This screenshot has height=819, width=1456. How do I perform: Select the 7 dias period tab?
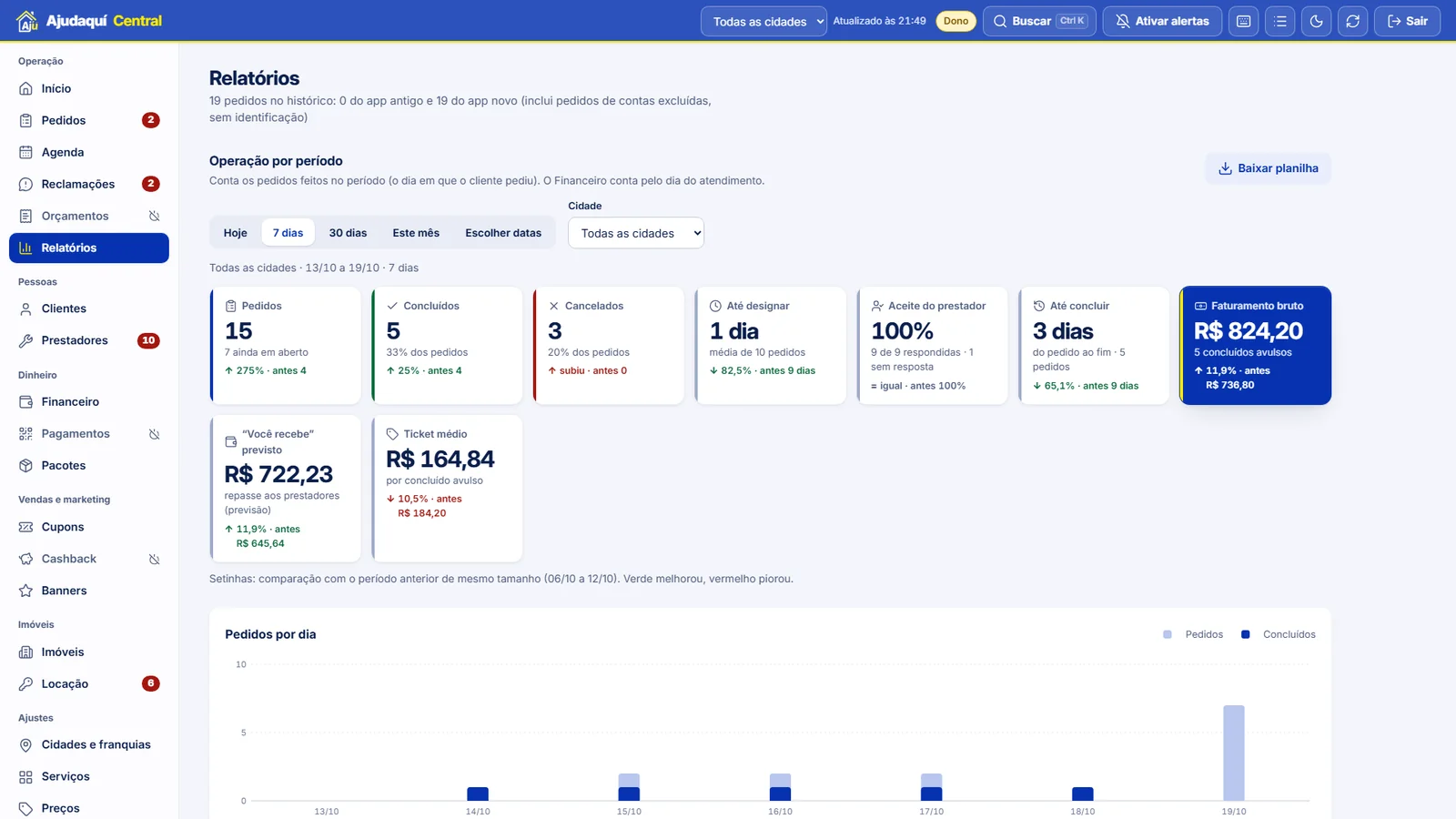(x=288, y=233)
